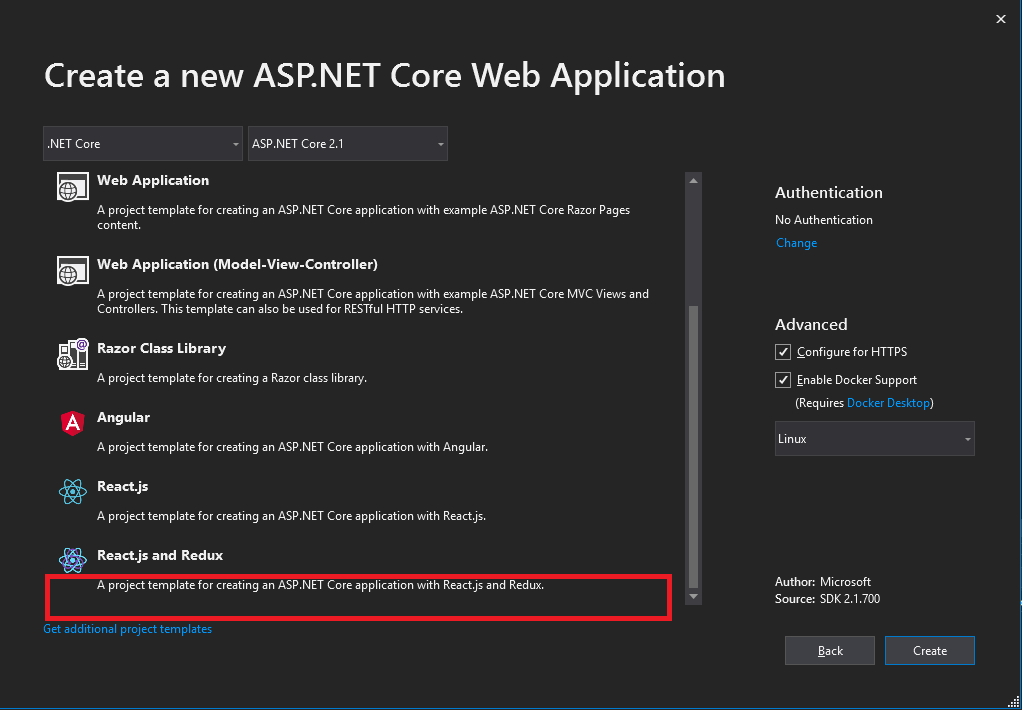
Task: Select the Web Application template title
Action: 153,181
